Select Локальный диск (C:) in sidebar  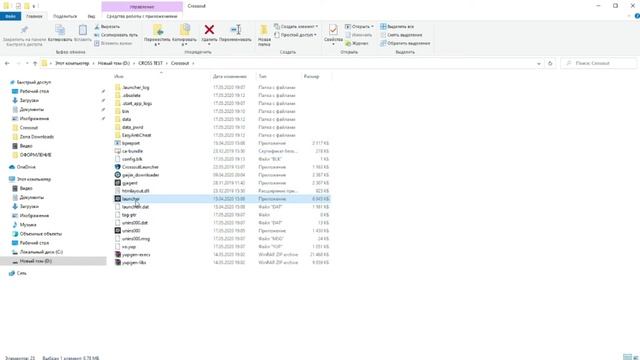pos(41,252)
